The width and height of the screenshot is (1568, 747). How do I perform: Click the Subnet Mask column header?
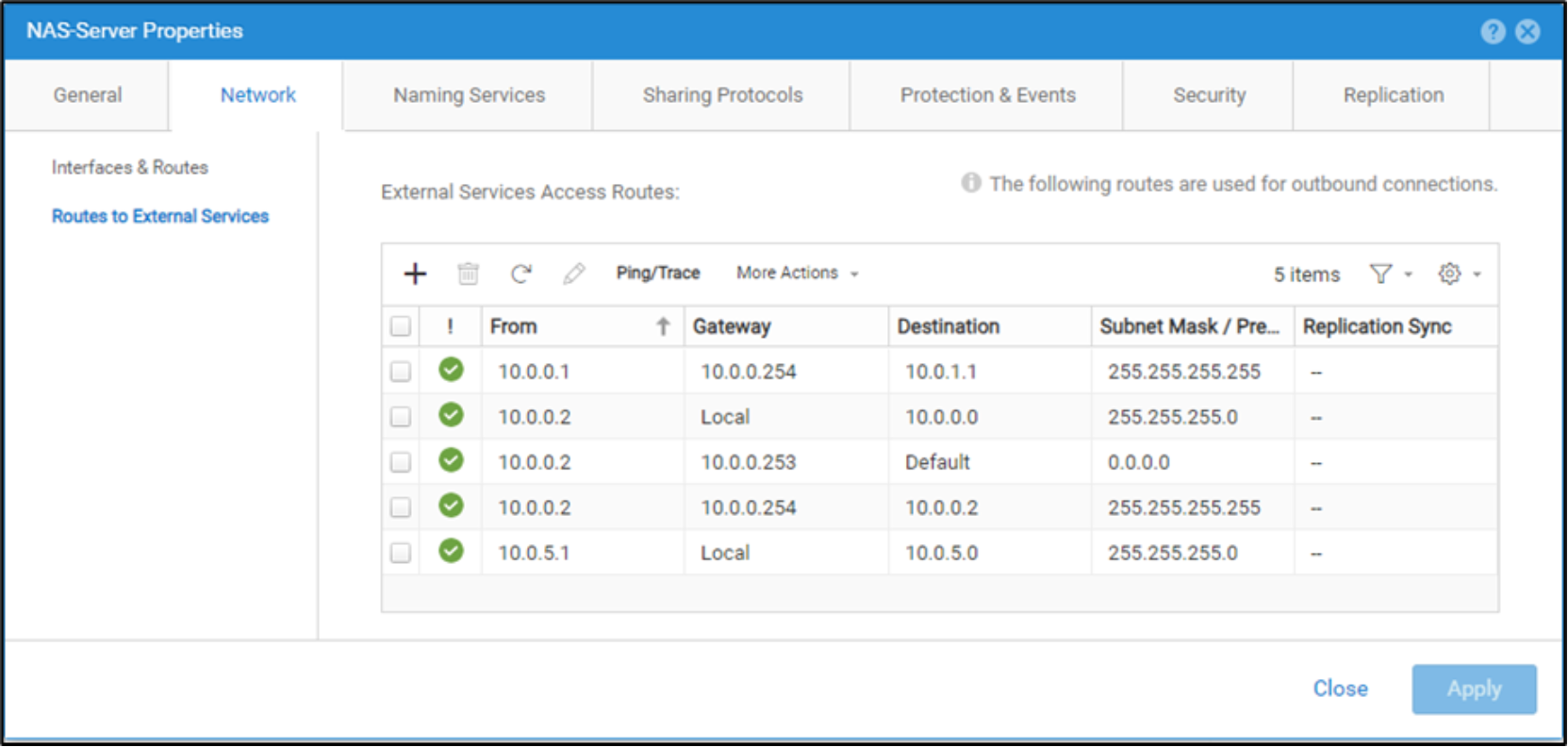tap(1193, 326)
